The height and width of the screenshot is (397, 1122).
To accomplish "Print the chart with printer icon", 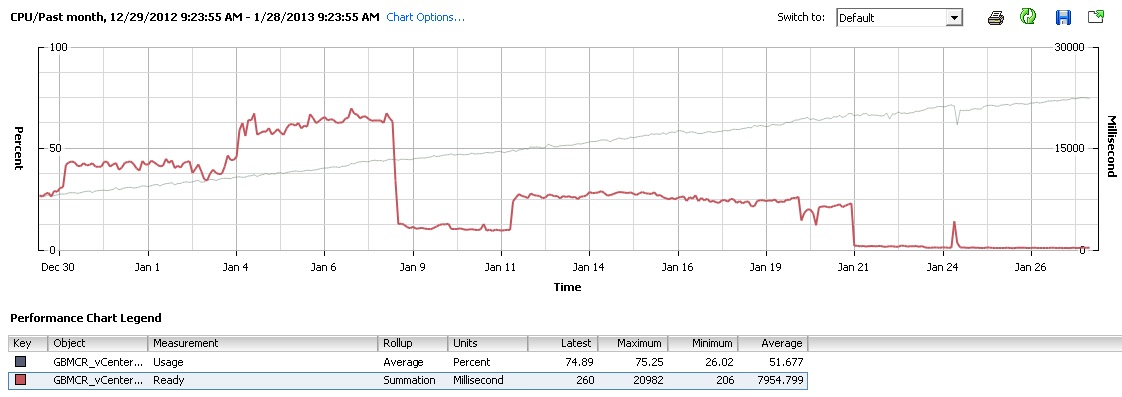I will pyautogui.click(x=996, y=18).
